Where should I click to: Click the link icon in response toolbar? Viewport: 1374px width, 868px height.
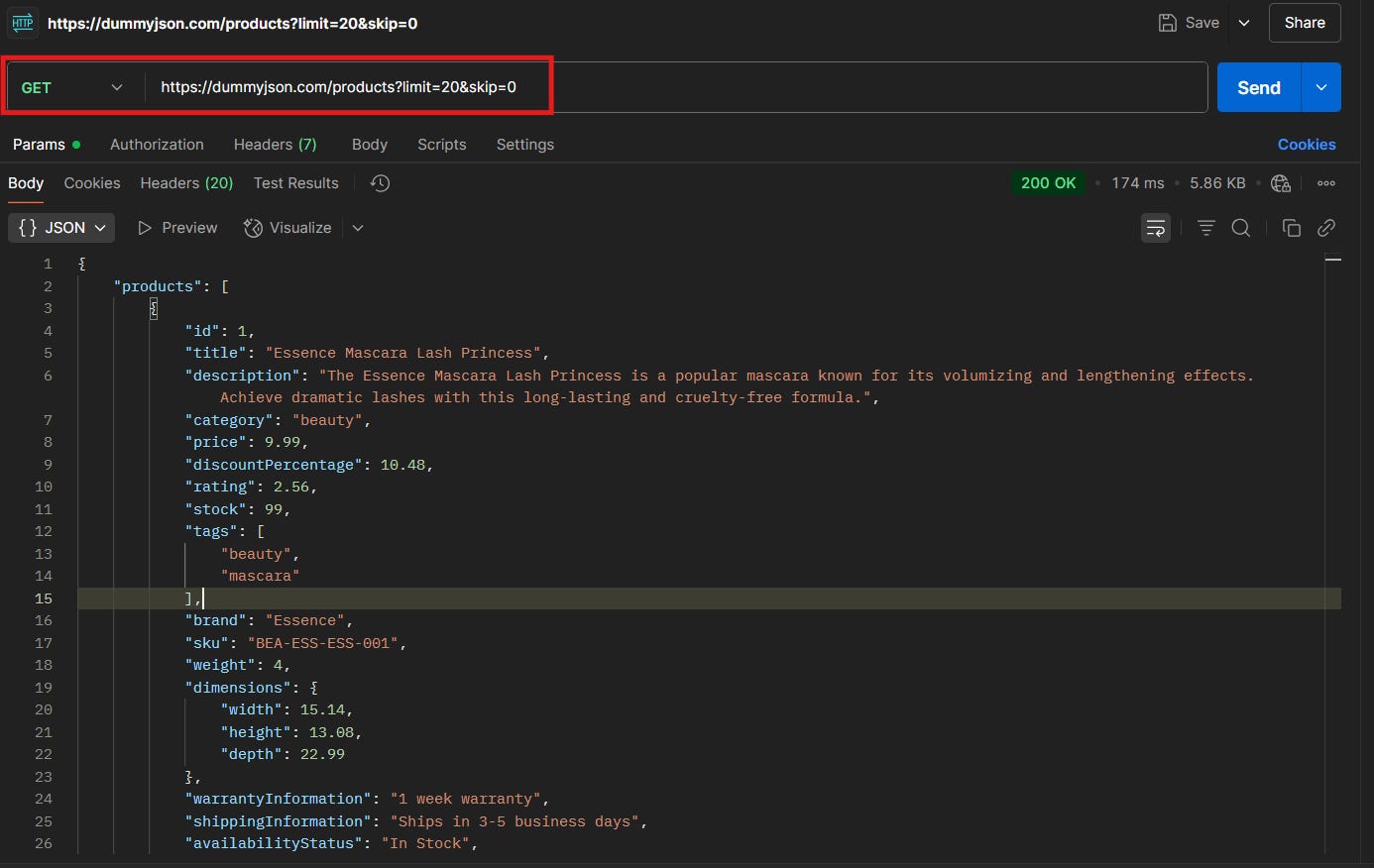point(1326,228)
